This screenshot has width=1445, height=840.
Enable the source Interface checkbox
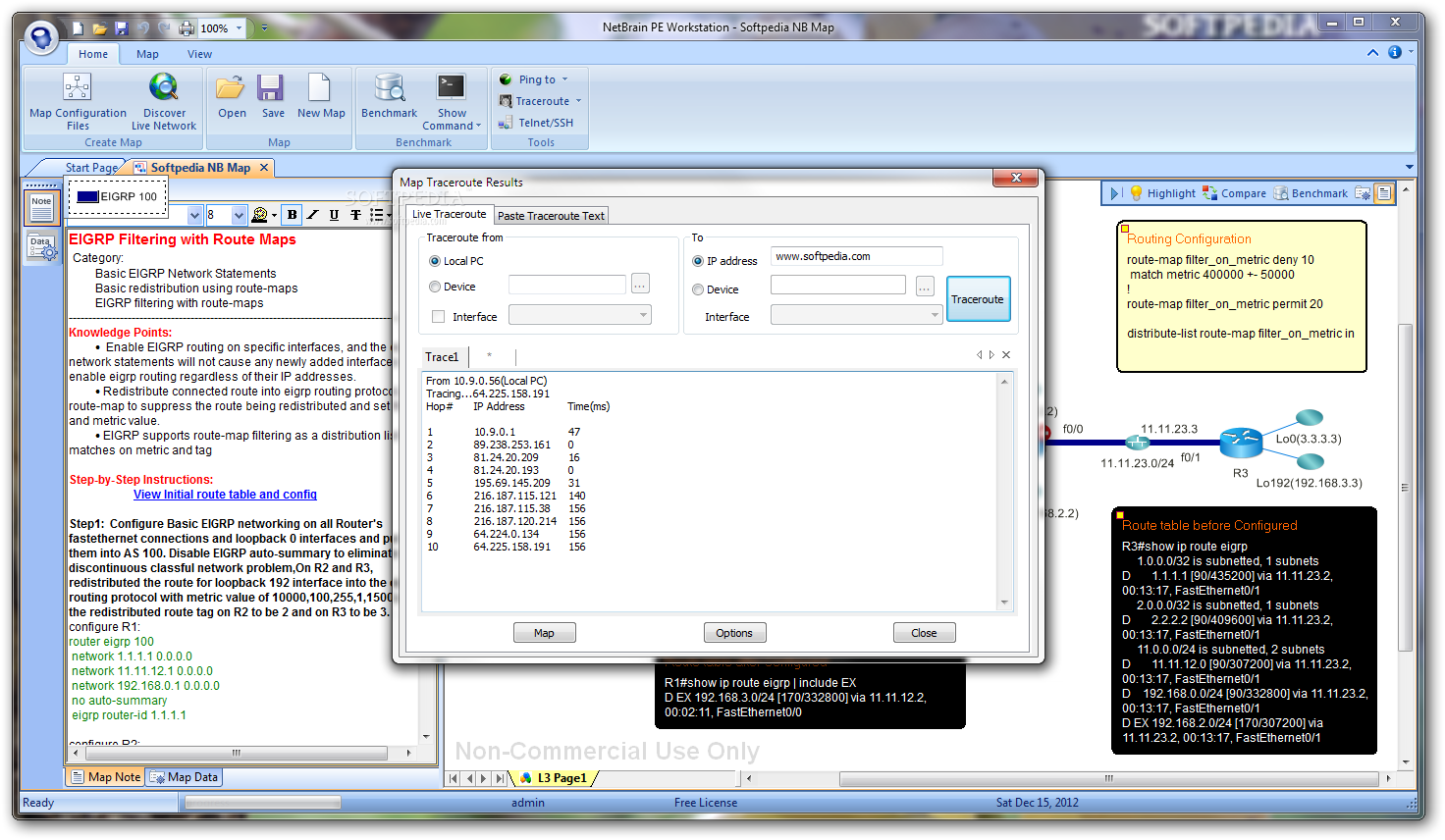[439, 316]
